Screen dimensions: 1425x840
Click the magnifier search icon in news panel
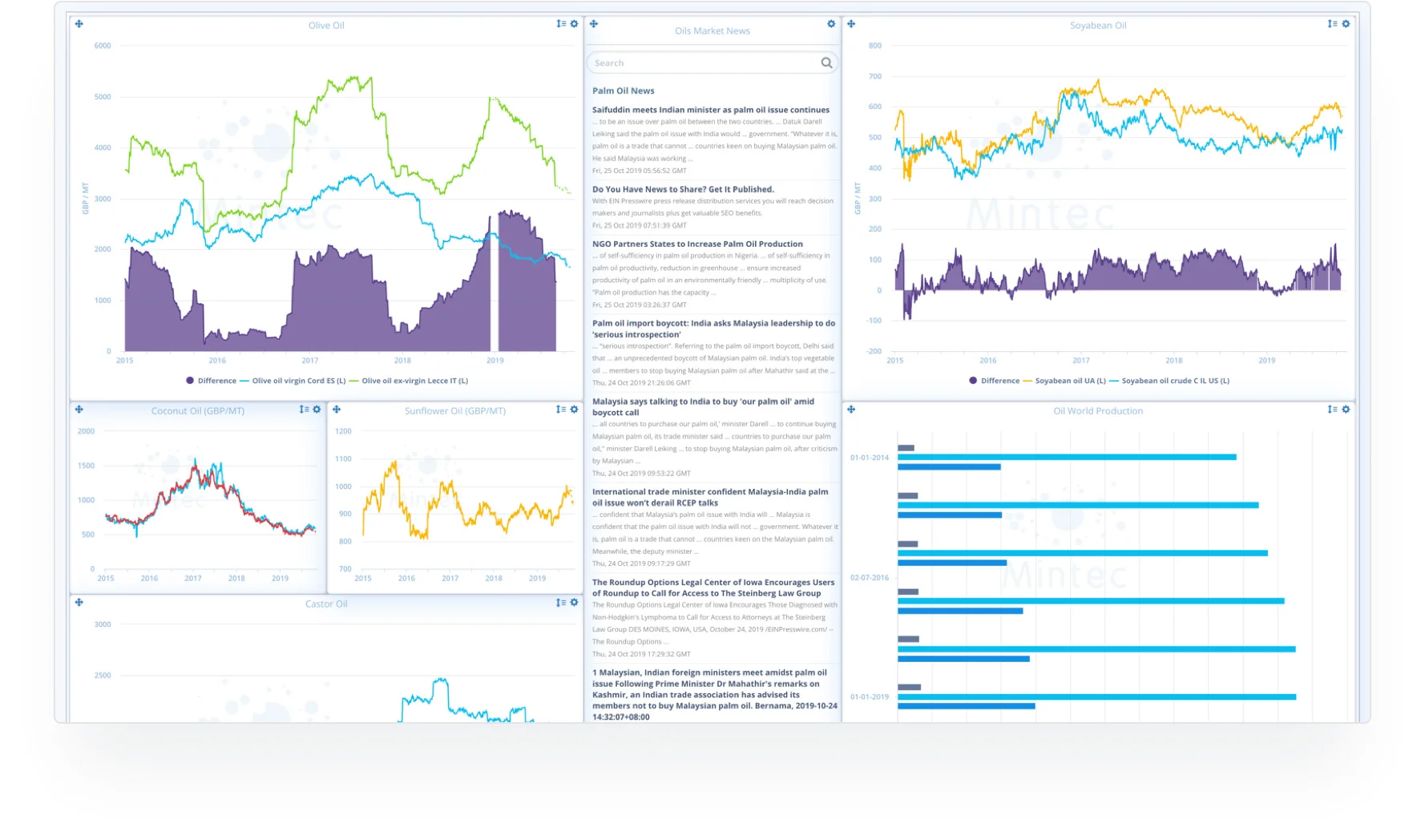coord(826,63)
